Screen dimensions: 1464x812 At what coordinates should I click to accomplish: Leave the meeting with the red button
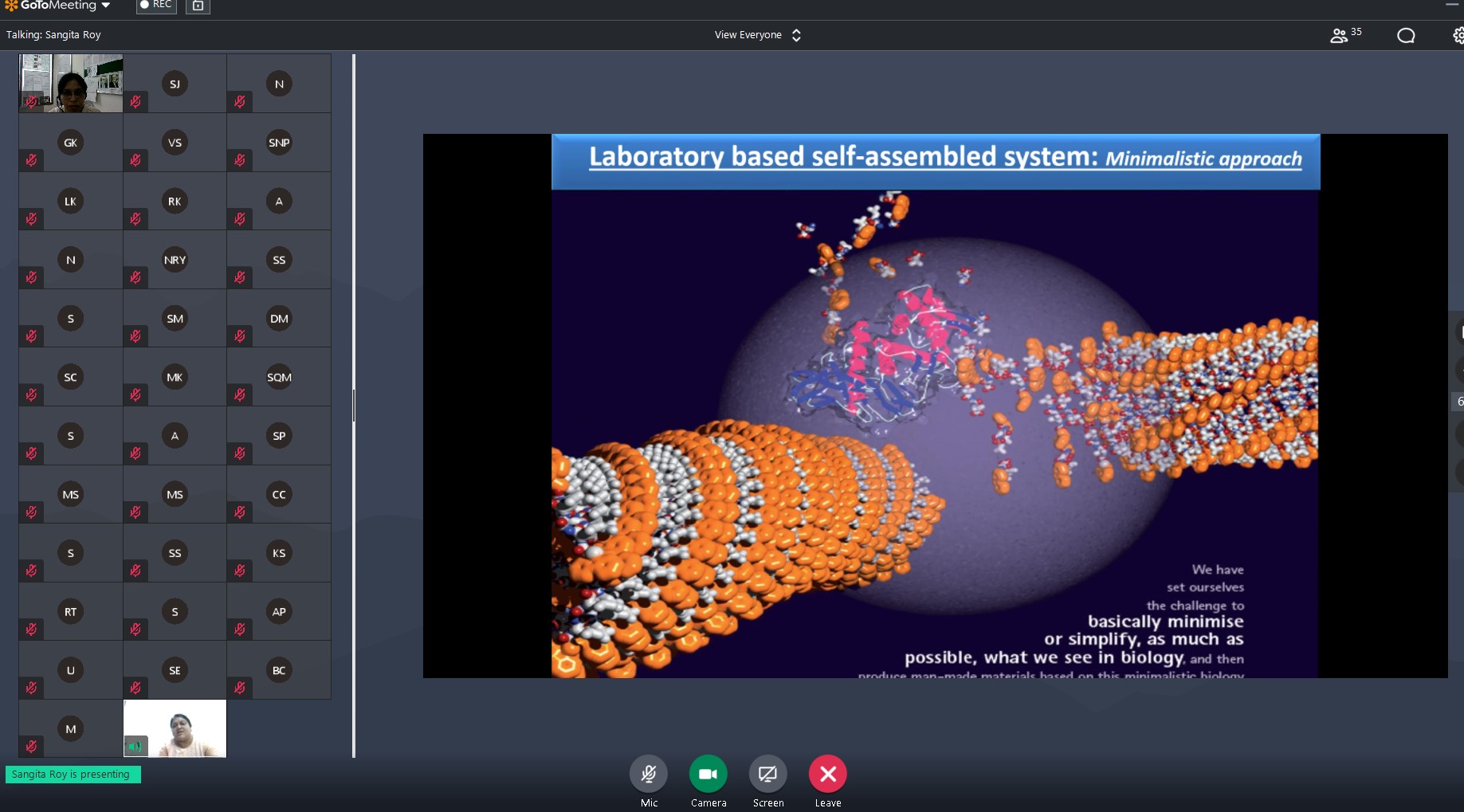tap(827, 774)
